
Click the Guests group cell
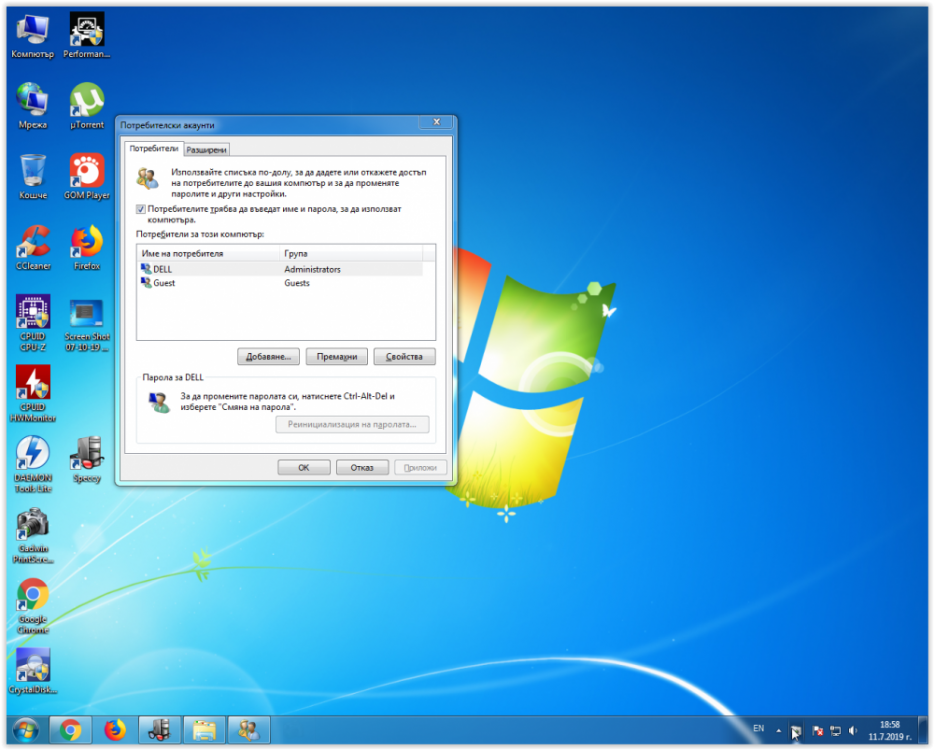click(297, 283)
